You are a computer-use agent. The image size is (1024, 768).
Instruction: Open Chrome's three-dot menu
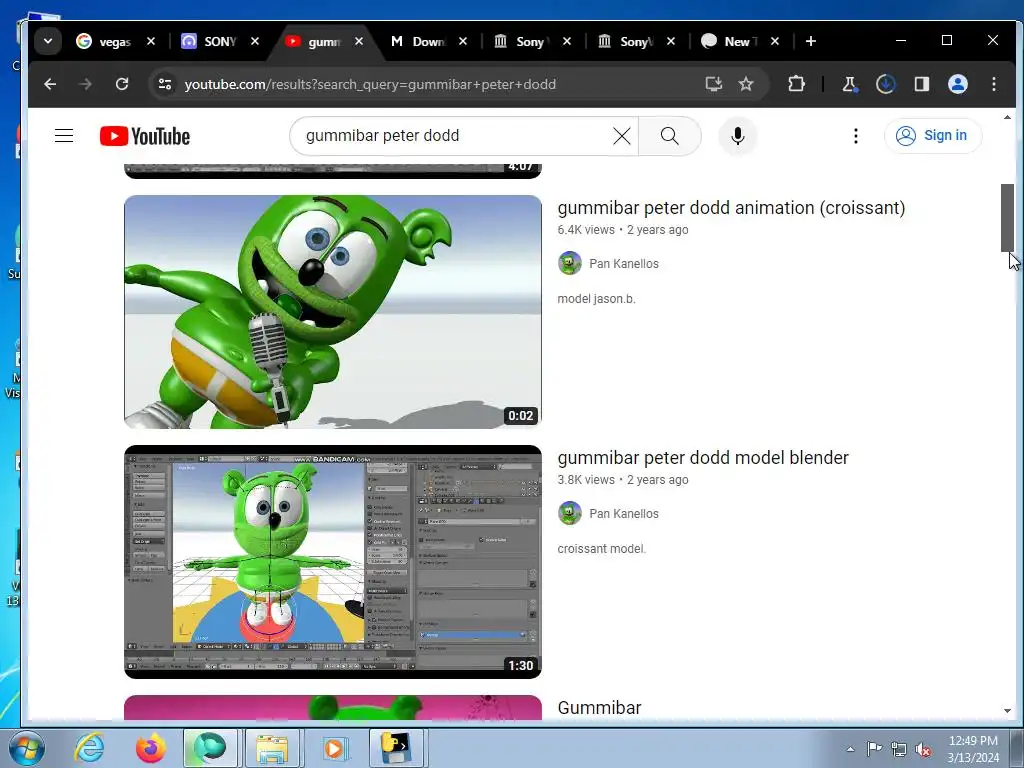coord(994,84)
